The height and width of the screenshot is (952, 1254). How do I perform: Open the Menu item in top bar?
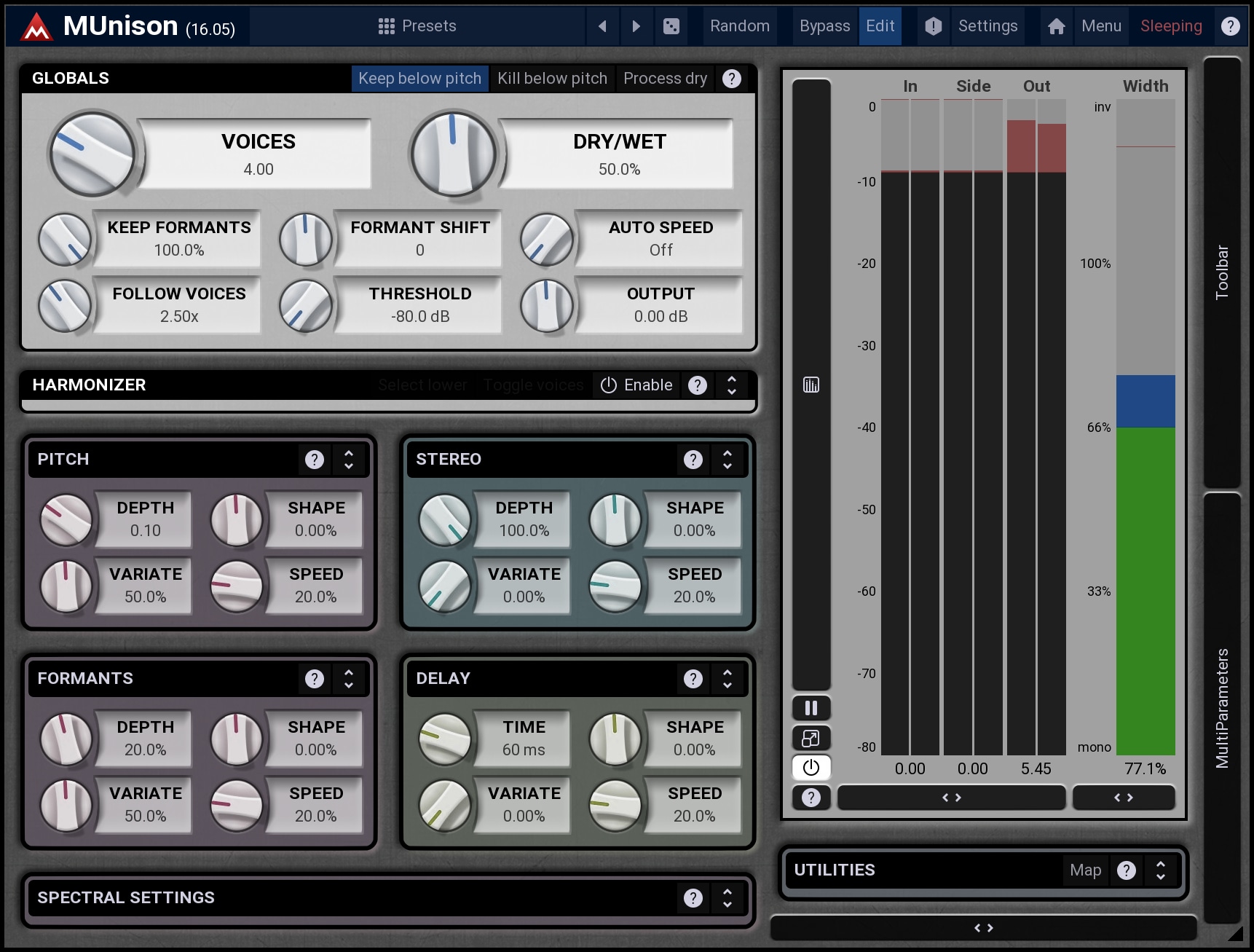coord(1100,26)
